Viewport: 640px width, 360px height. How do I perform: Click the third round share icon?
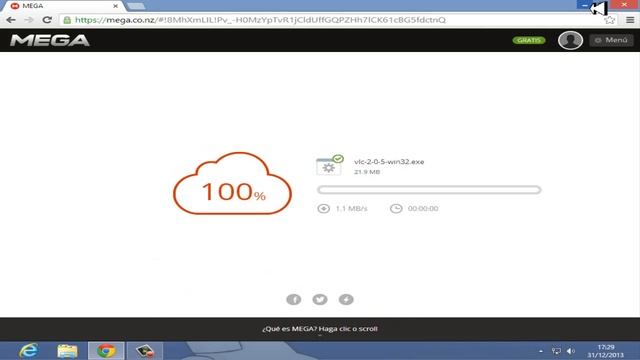[346, 300]
